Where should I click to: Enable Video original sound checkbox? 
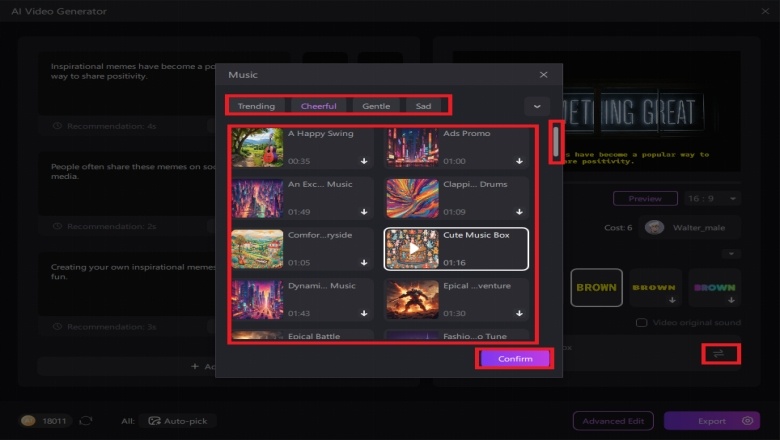(x=641, y=323)
